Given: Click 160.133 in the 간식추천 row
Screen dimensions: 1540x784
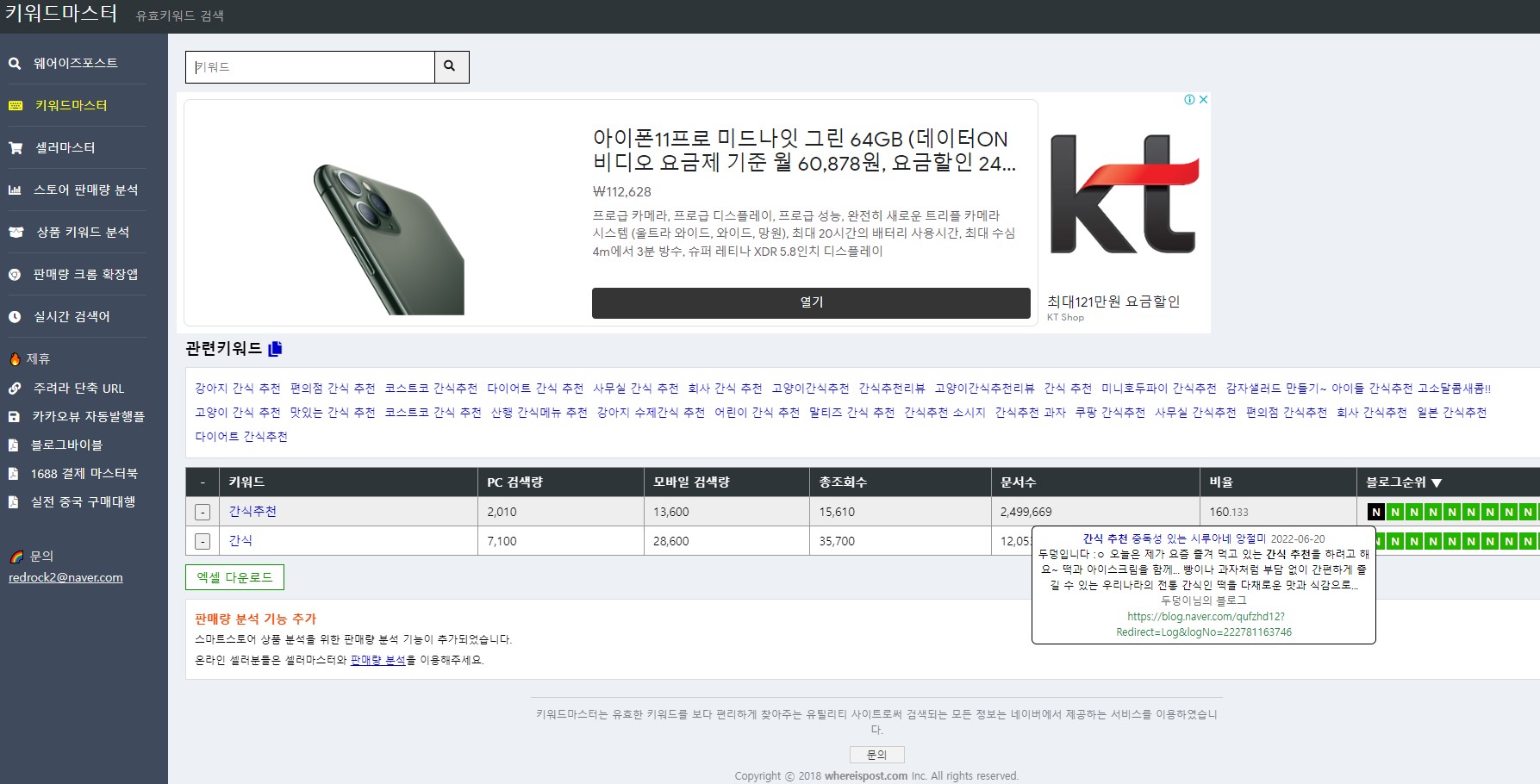Looking at the screenshot, I should (1228, 512).
